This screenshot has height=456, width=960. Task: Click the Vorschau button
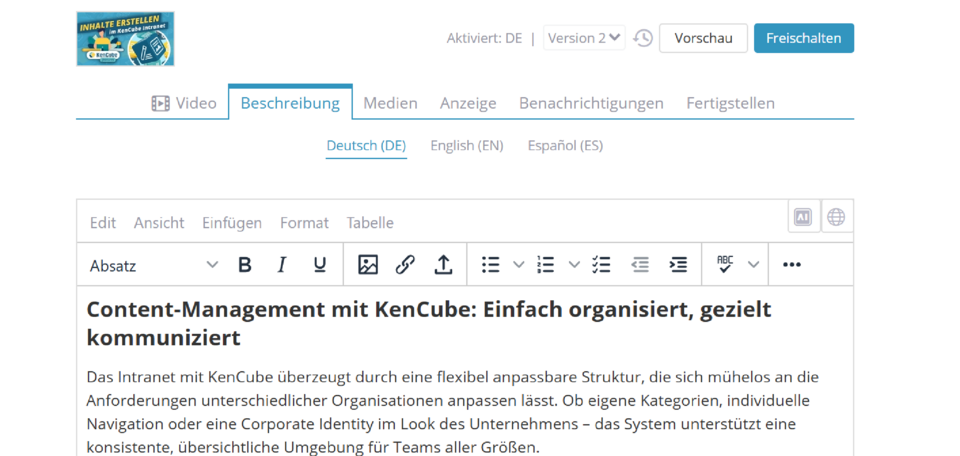pyautogui.click(x=703, y=38)
